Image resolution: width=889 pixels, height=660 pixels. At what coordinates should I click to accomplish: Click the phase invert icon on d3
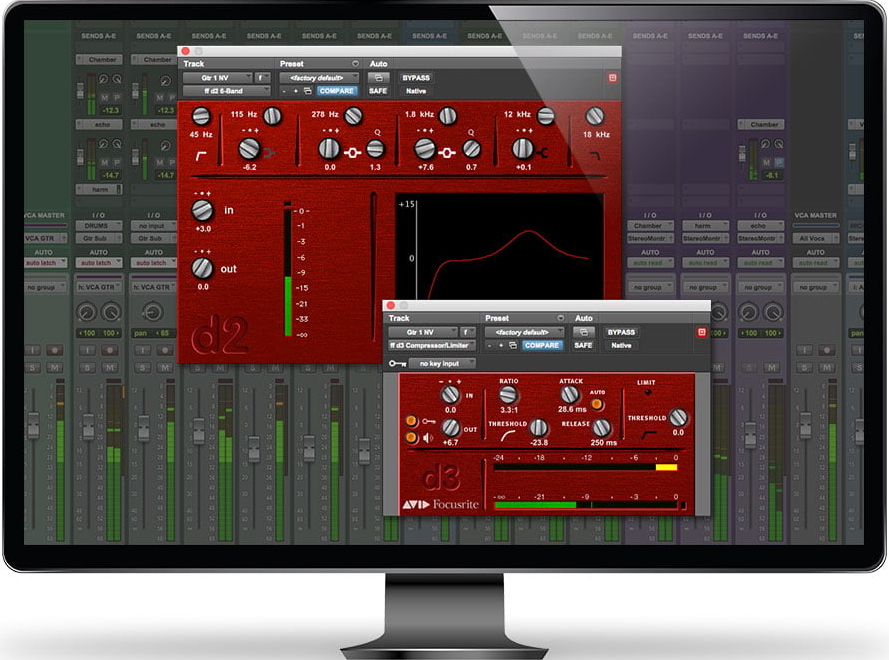[x=411, y=421]
